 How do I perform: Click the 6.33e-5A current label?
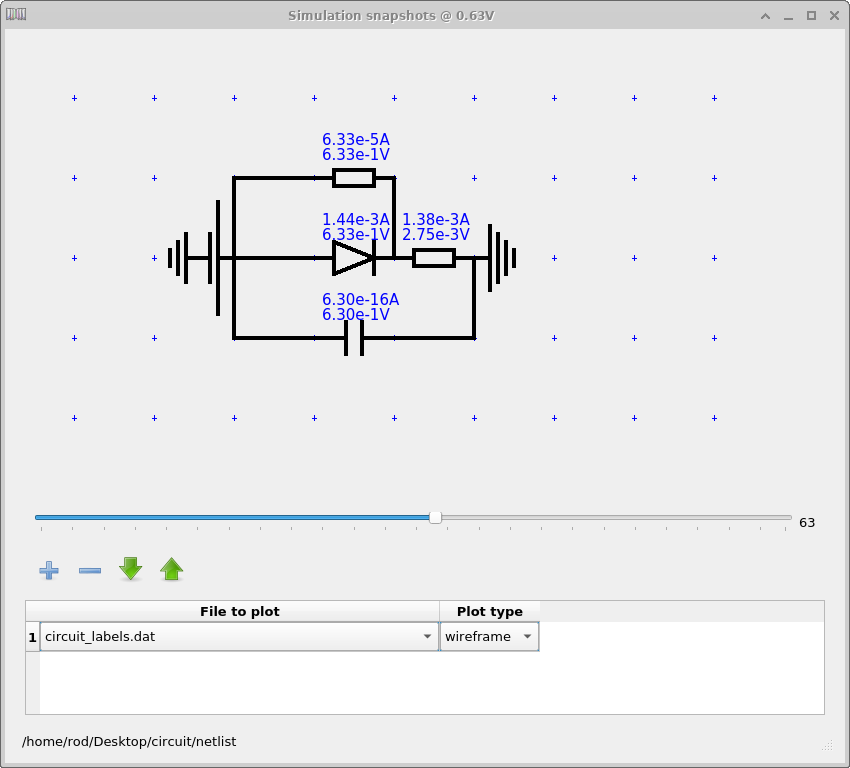(x=356, y=140)
